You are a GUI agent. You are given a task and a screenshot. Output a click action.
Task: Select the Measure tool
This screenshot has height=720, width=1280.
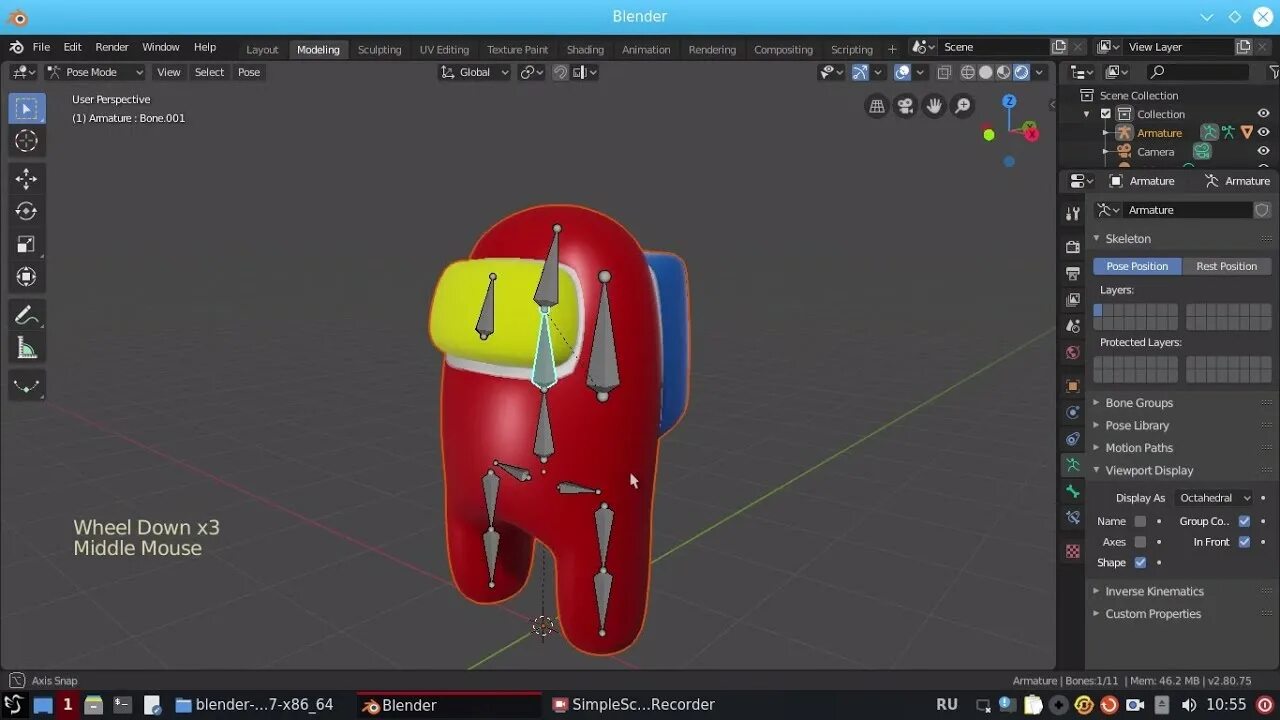(x=27, y=349)
